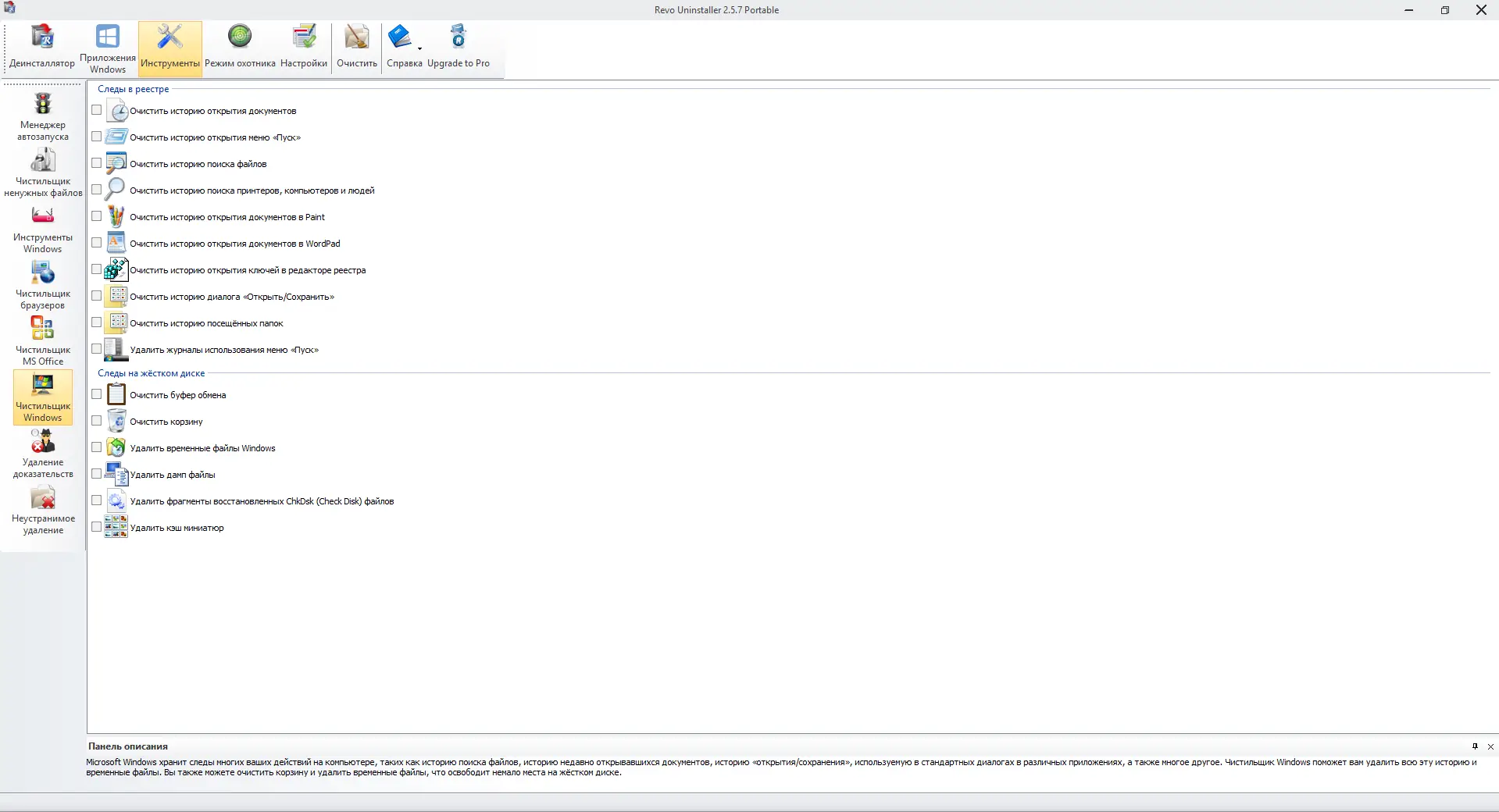This screenshot has height=812, width=1499.
Task: Click the magnifier icon for printers search history
Action: [116, 191]
